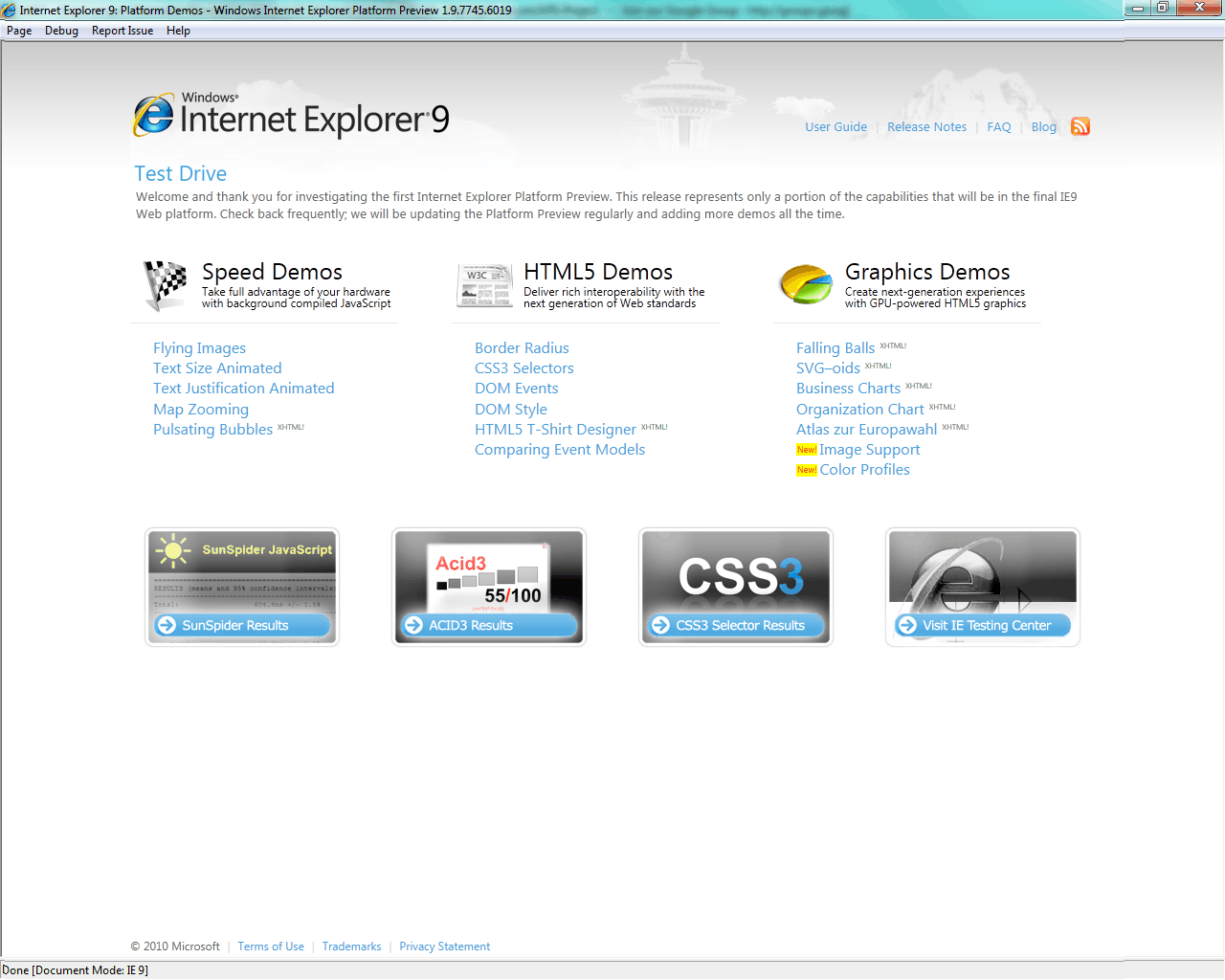Screen dimensions: 1225x980
Task: Click the Graphics Demos heading
Action: point(927,272)
